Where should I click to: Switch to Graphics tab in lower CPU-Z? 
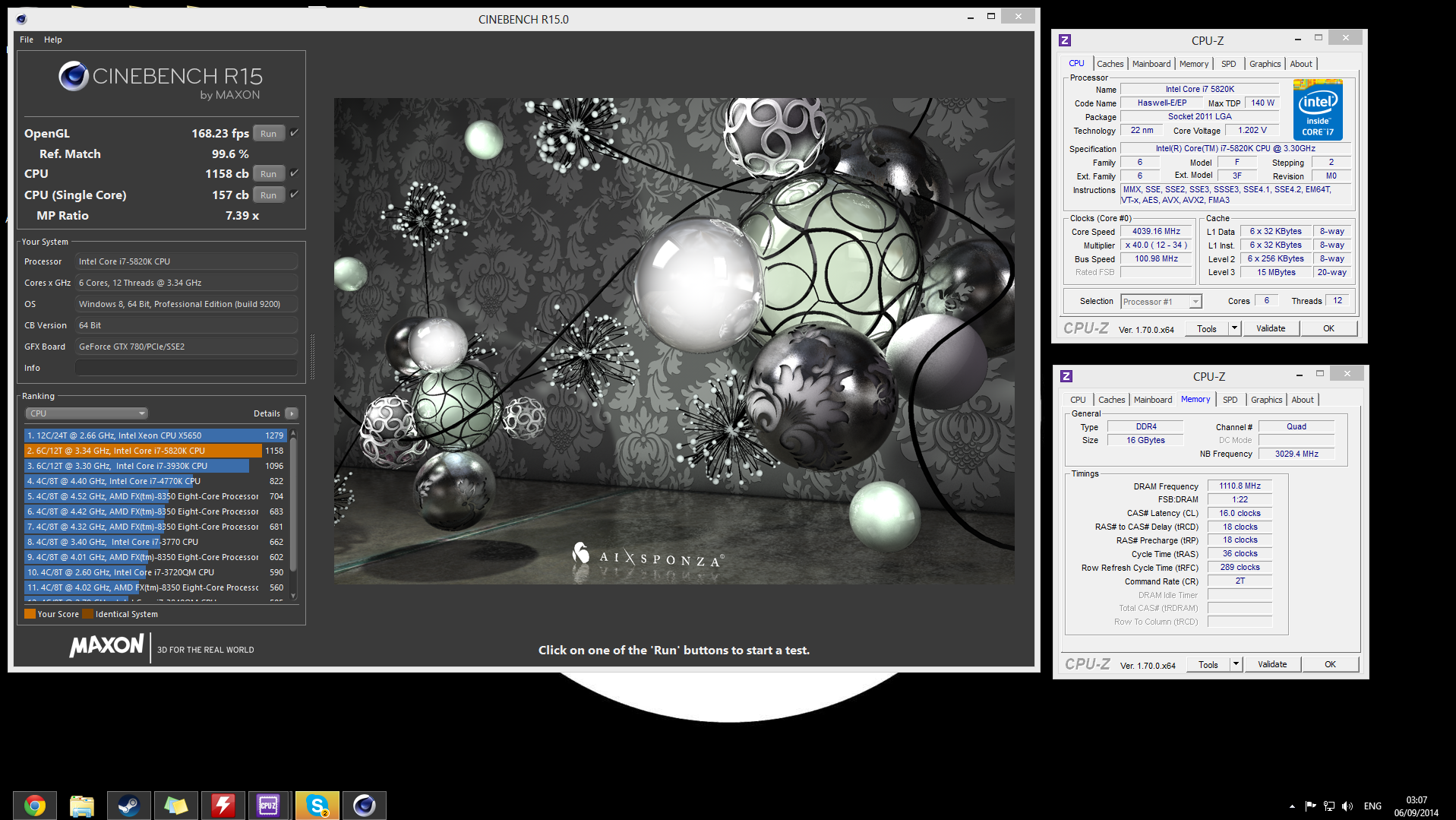[x=1267, y=400]
